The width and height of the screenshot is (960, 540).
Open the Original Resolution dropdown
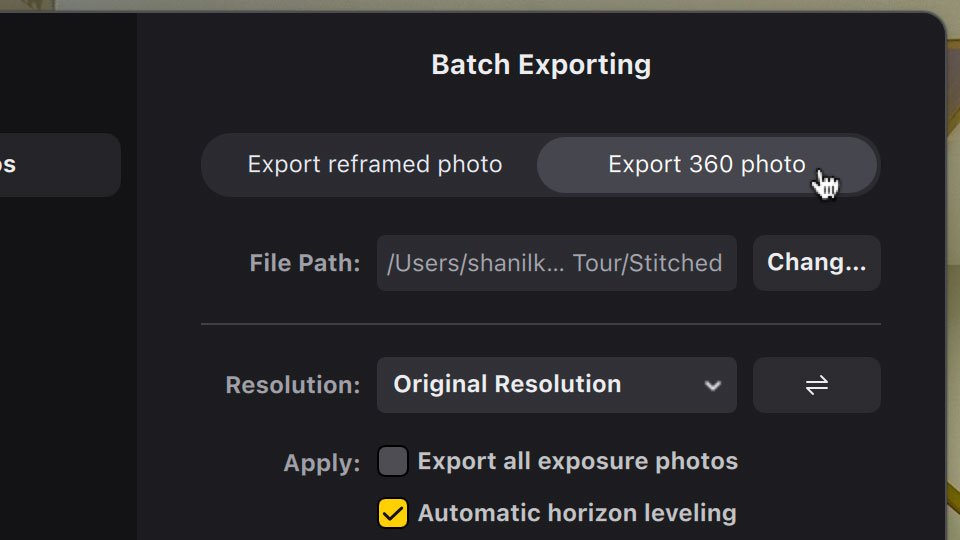557,385
